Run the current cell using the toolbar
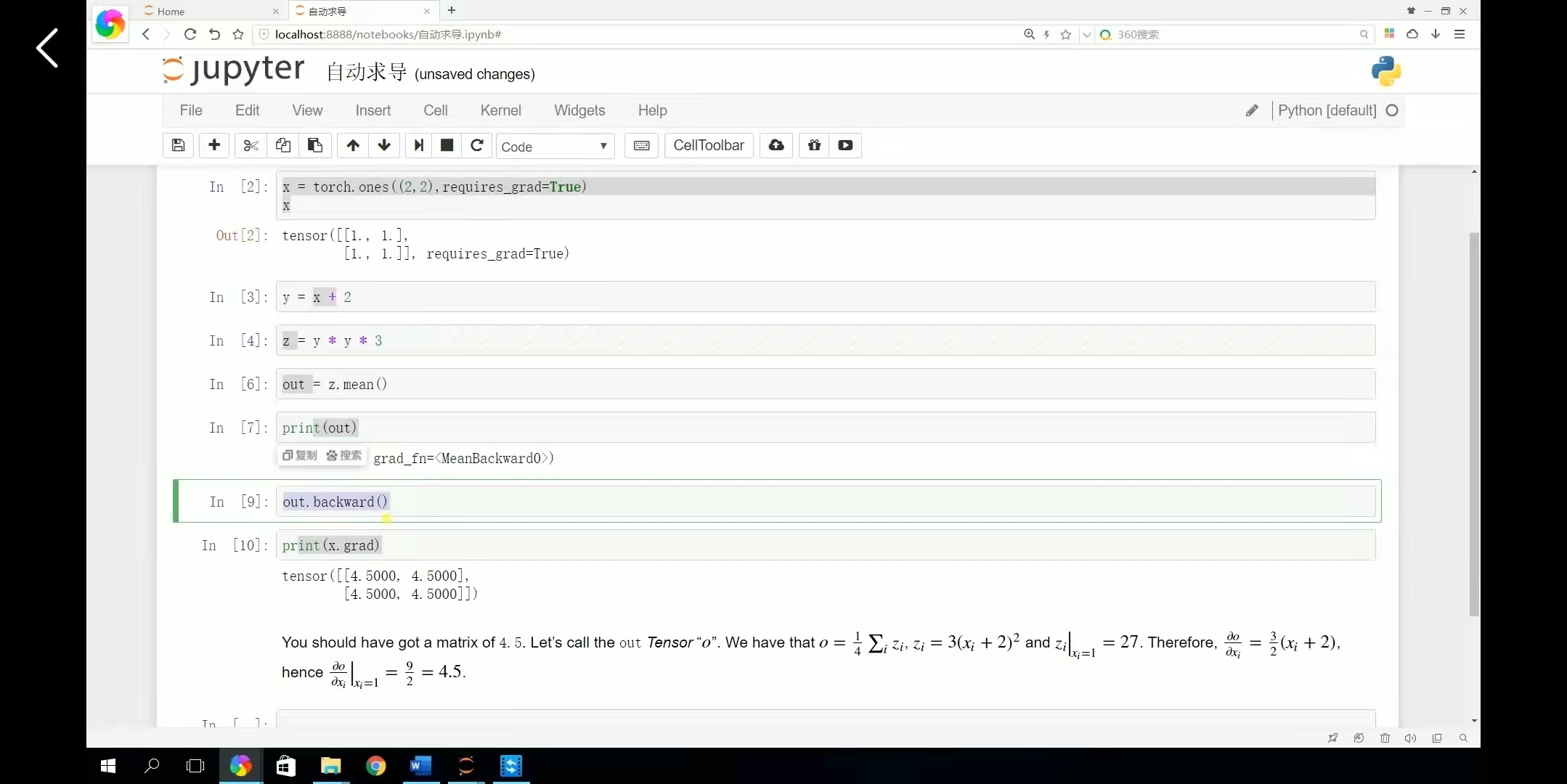 tap(418, 145)
